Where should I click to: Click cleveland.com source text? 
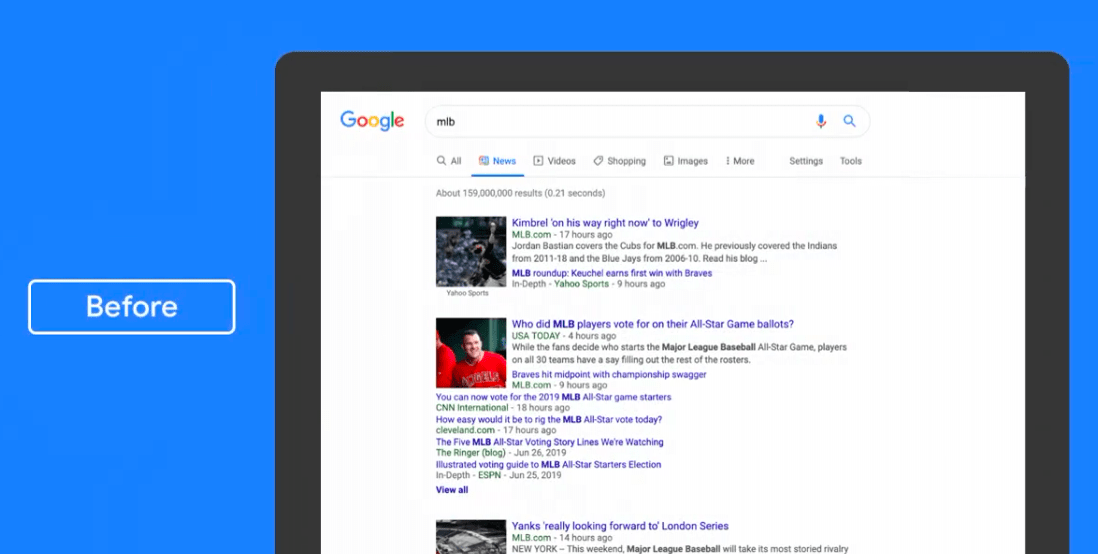click(465, 430)
